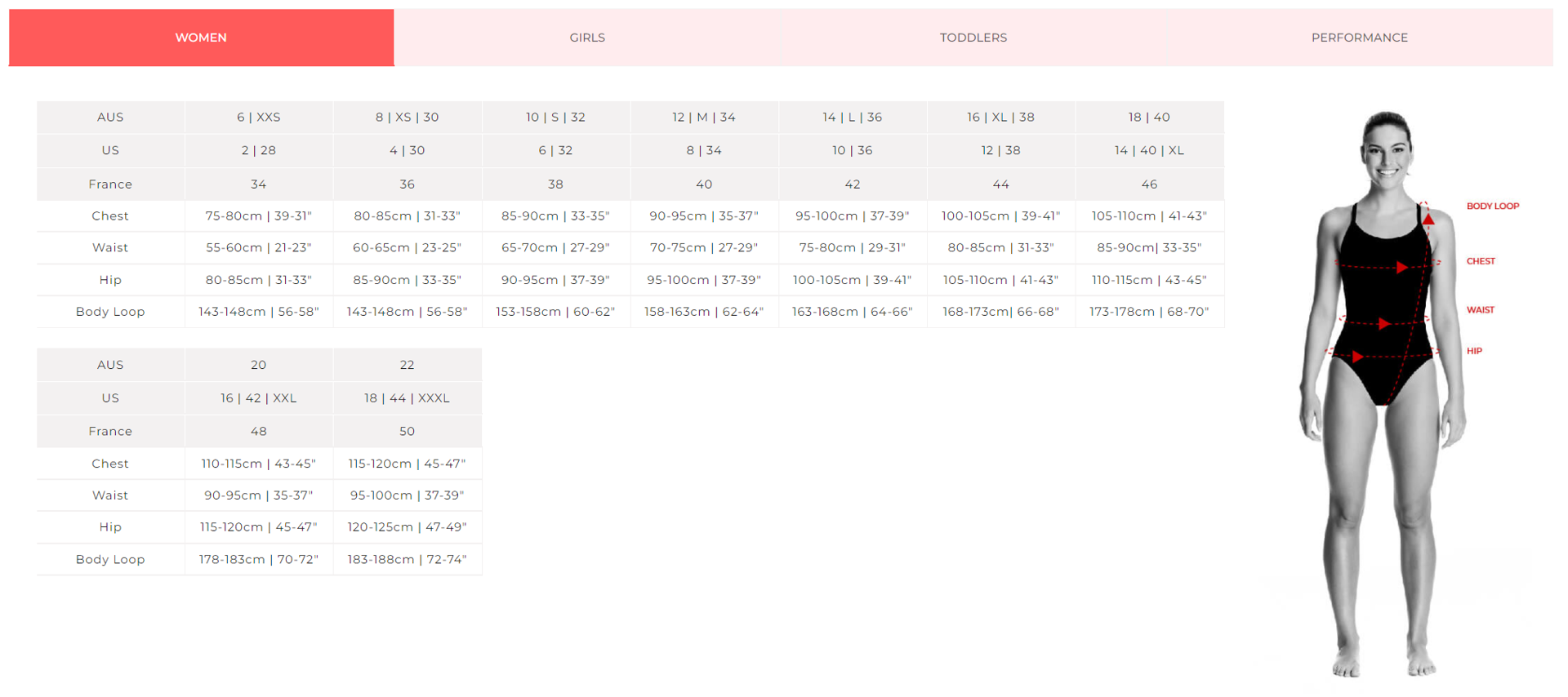
Task: Click chest value 90-95cm | 35-37"
Action: [x=703, y=216]
